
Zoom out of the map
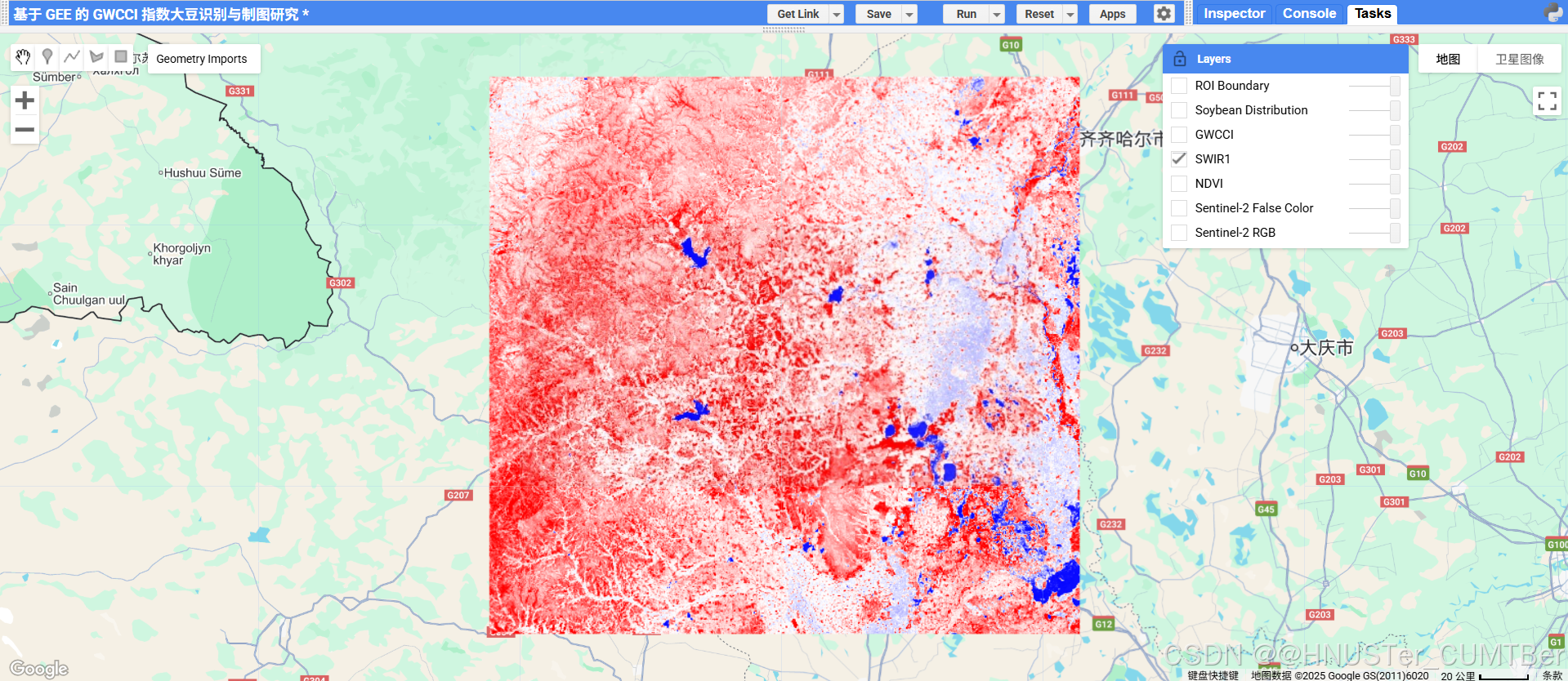25,130
